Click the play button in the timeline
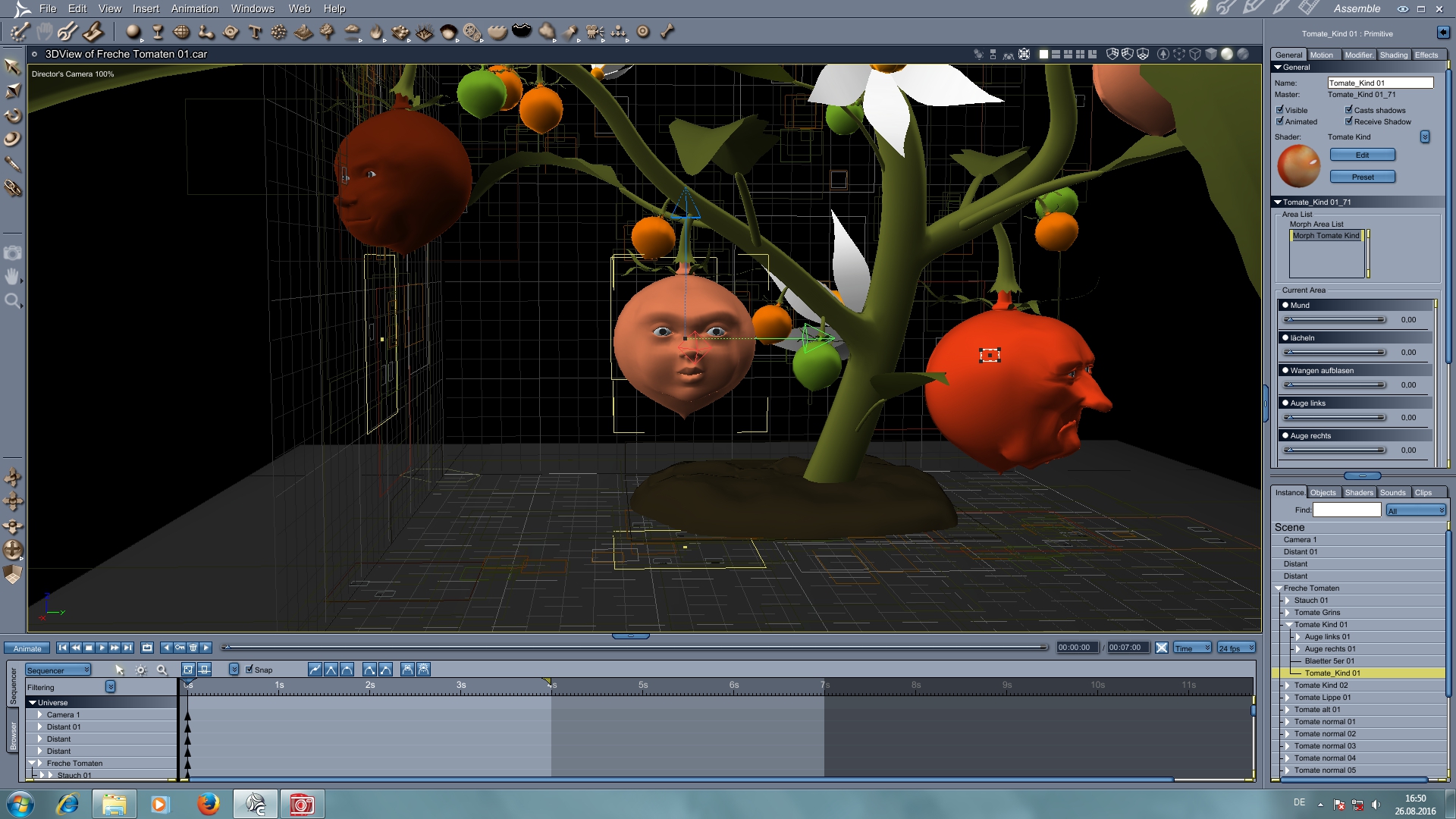 click(x=102, y=648)
